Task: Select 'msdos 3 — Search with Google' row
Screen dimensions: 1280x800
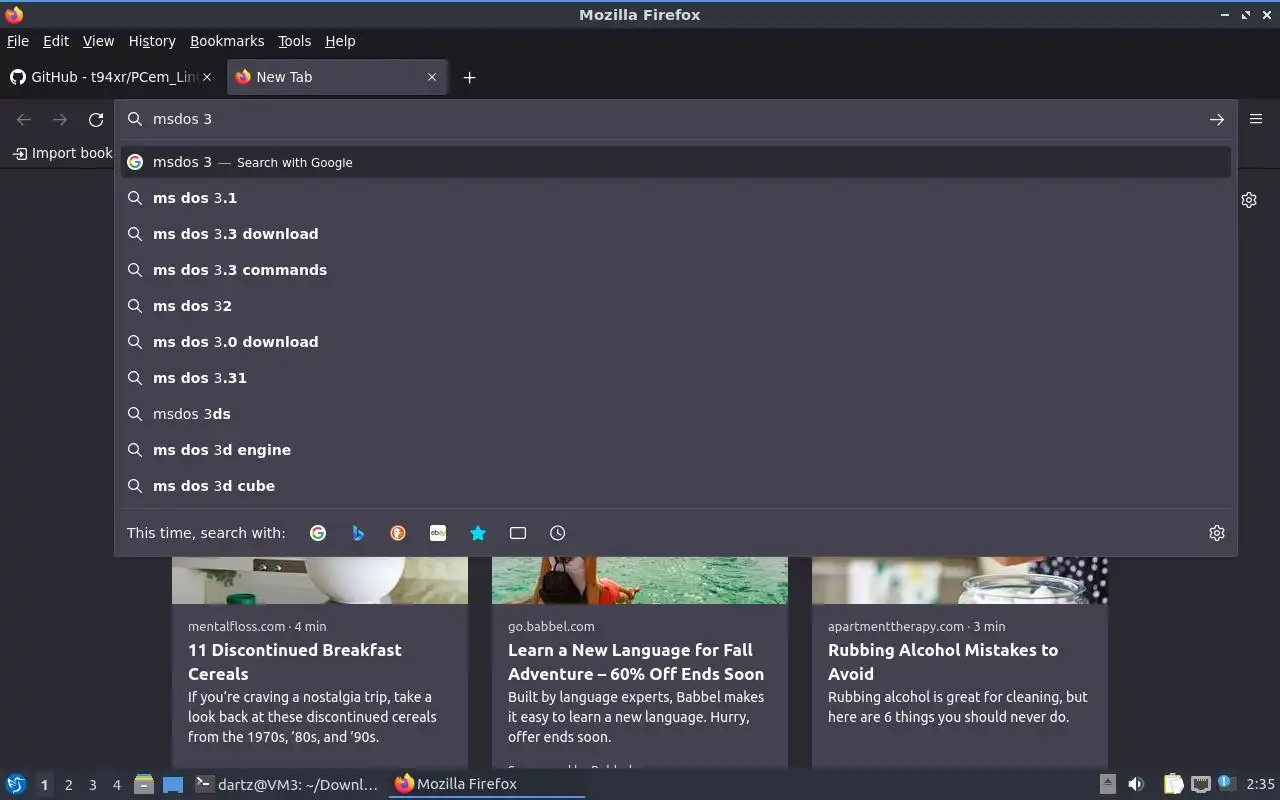Action: click(x=676, y=162)
